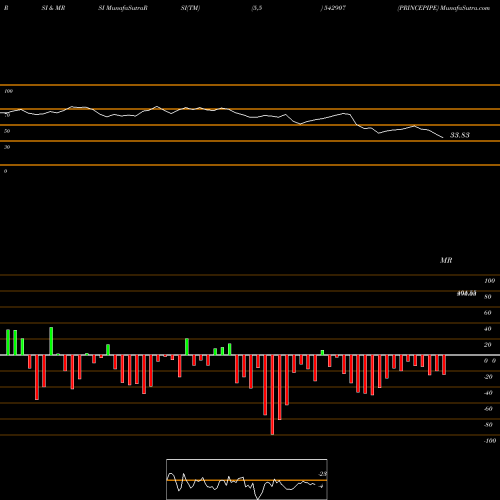The width and height of the screenshot is (500, 500).
Task: Click the SI & MR header text
Action: [53, 8]
